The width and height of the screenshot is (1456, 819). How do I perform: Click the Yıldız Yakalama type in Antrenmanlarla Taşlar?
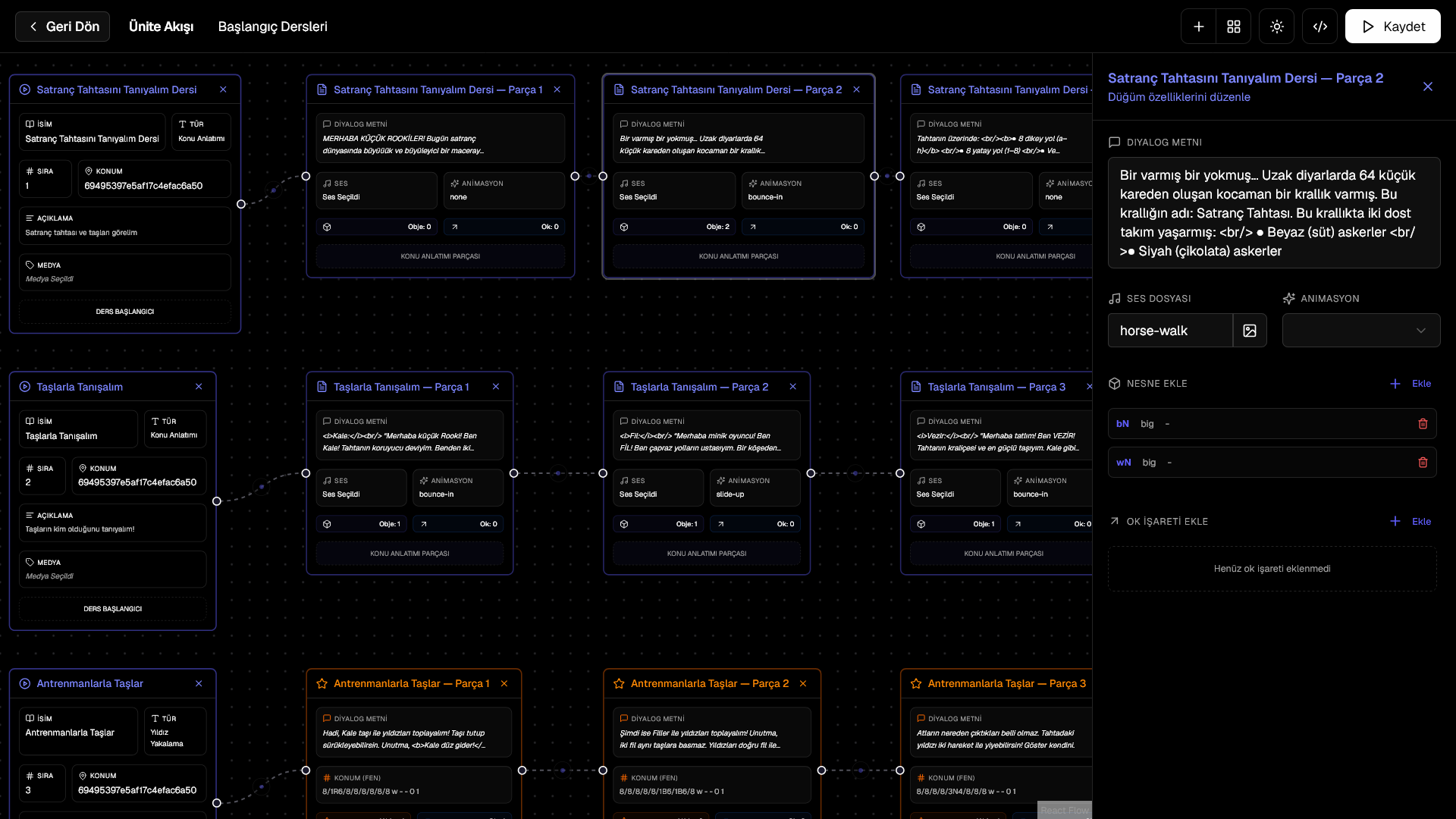[x=167, y=738]
